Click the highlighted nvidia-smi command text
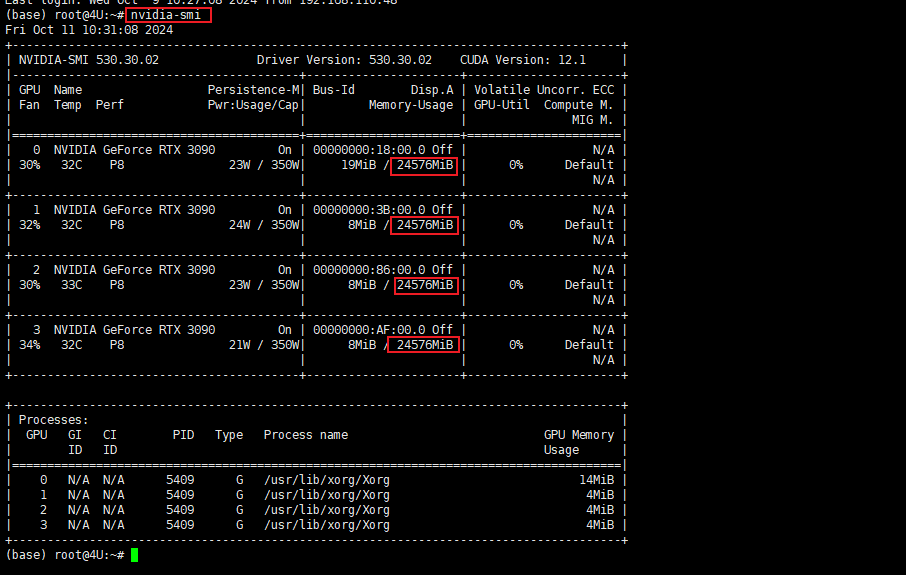906x575 pixels. [168, 15]
